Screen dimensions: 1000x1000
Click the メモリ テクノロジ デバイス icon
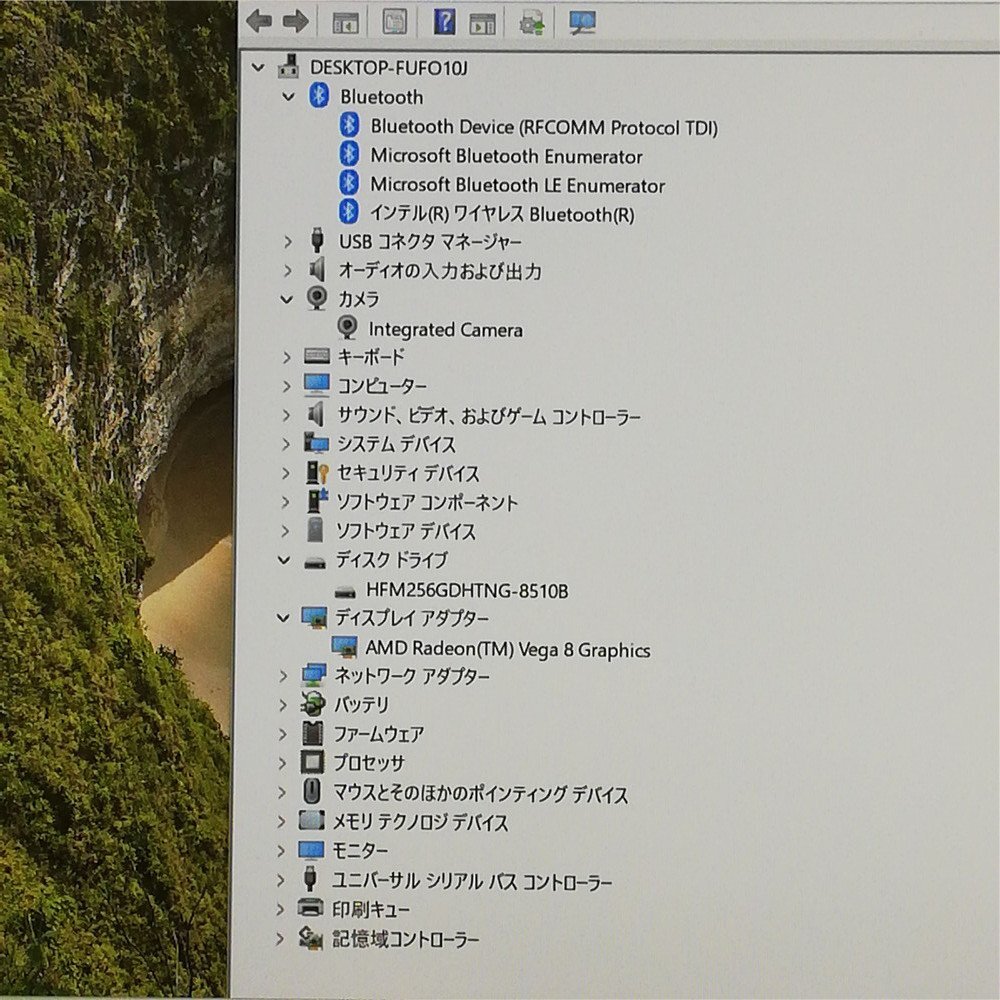tap(311, 820)
